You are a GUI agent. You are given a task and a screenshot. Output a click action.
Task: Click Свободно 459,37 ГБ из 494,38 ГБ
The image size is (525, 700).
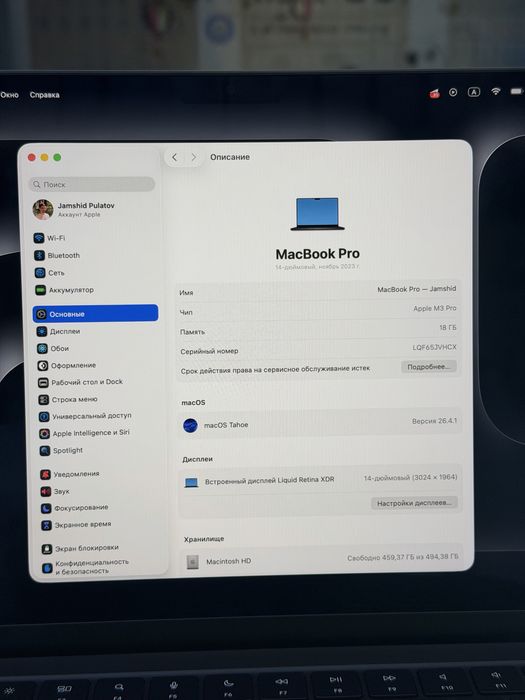403,557
